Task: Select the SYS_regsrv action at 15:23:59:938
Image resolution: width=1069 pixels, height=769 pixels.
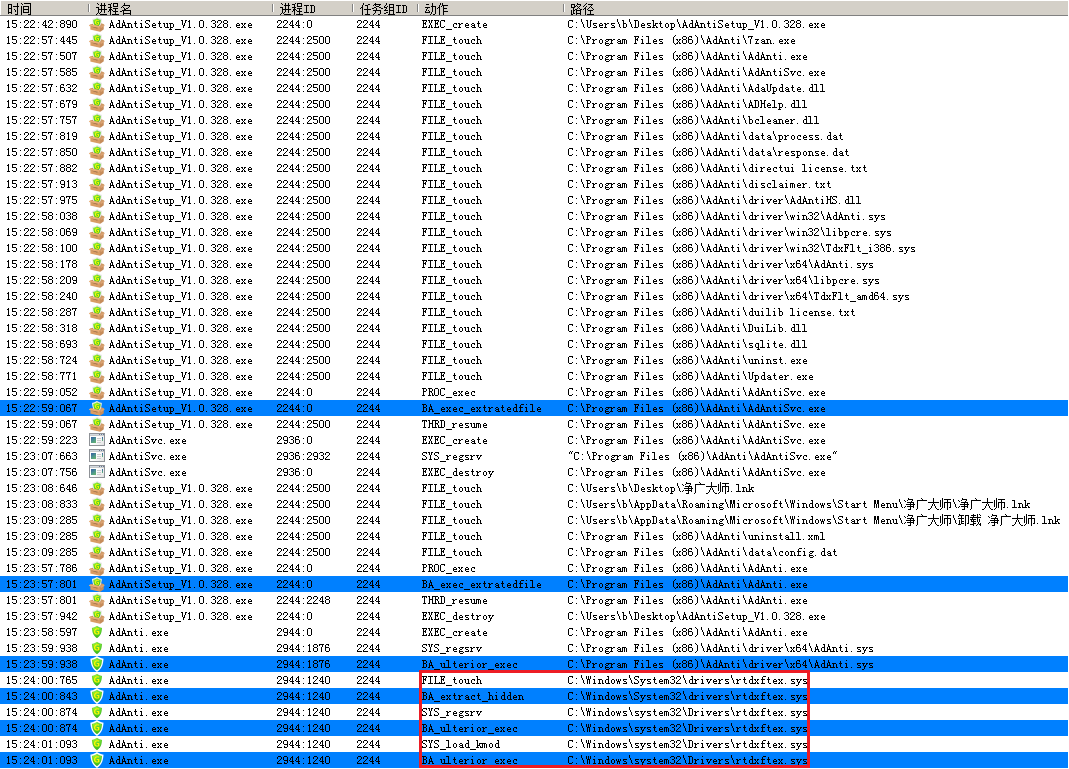Action: 451,648
